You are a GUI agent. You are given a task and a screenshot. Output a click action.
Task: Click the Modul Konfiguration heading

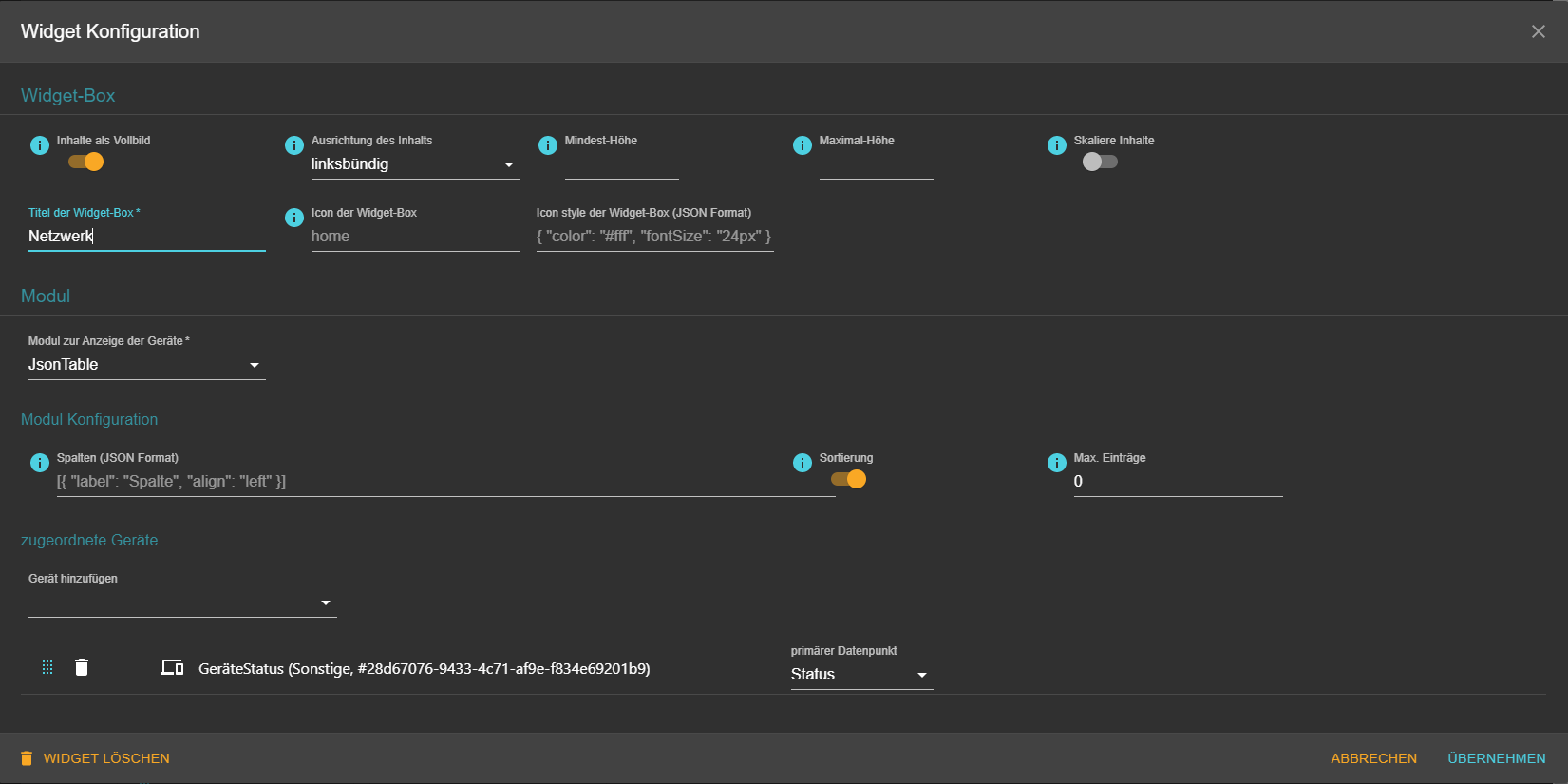click(89, 420)
